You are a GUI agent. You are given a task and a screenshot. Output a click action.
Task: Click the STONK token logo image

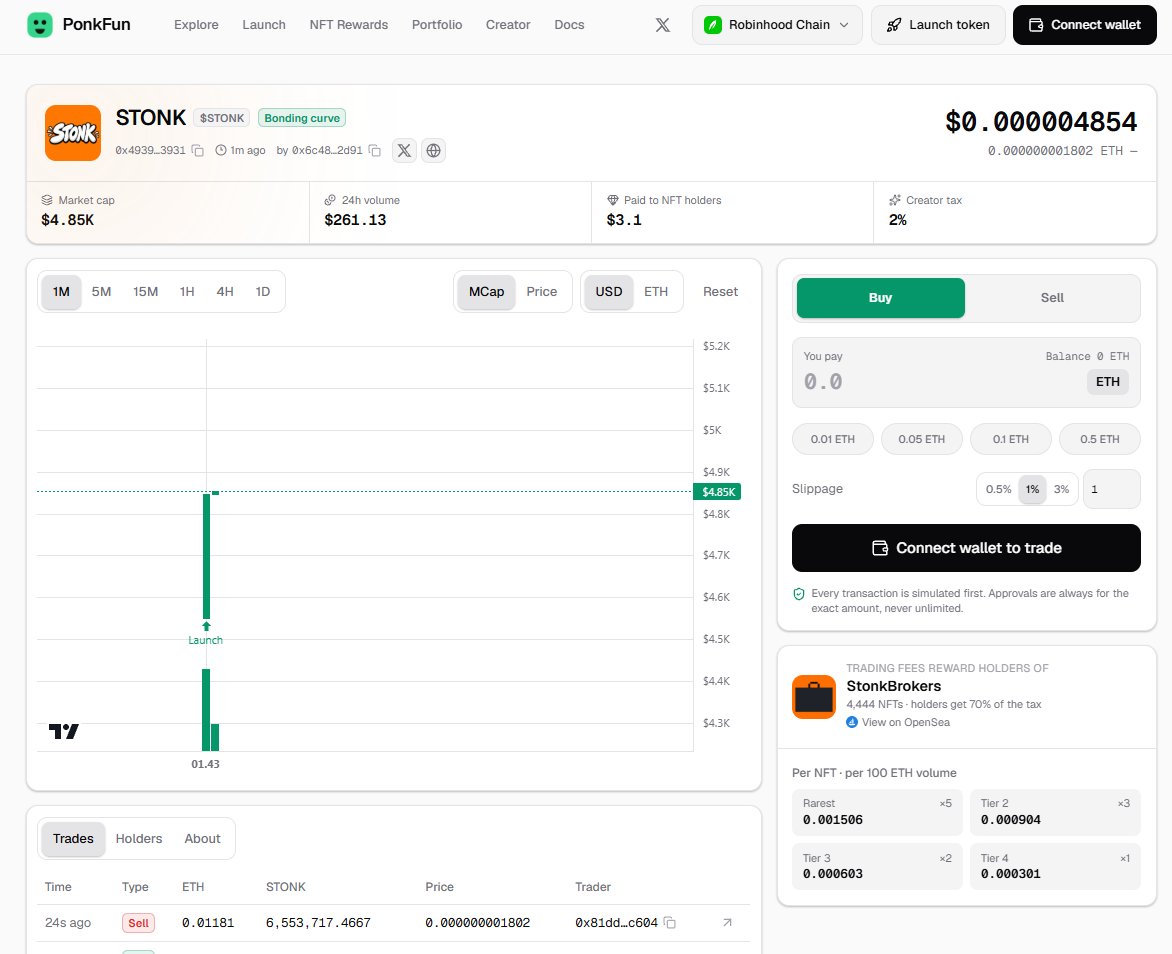[73, 133]
